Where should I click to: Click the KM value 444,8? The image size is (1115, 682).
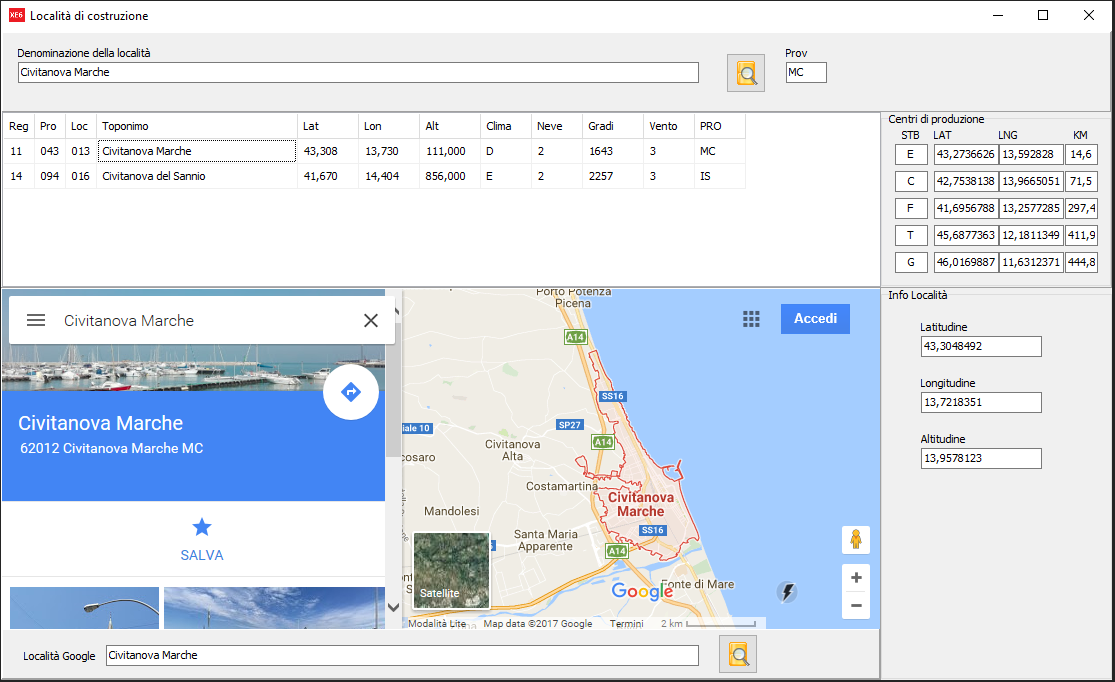tap(1081, 262)
